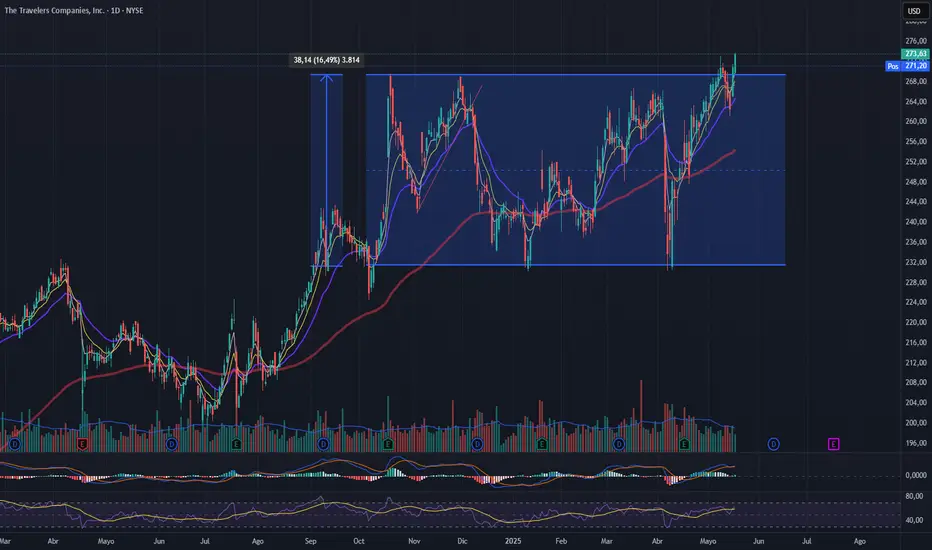932x550 pixels.
Task: Open the magenta upcoming earnings E marker
Action: pos(833,444)
